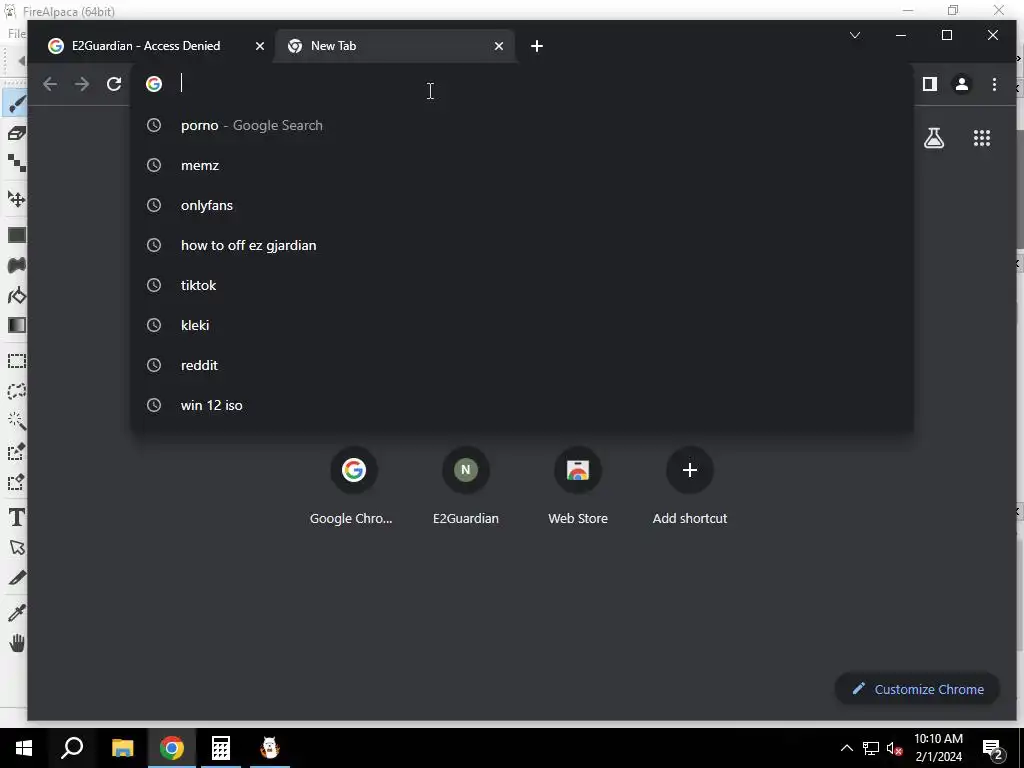The image size is (1024, 768).
Task: Select the Move tool in FireAlpaca
Action: (16, 200)
